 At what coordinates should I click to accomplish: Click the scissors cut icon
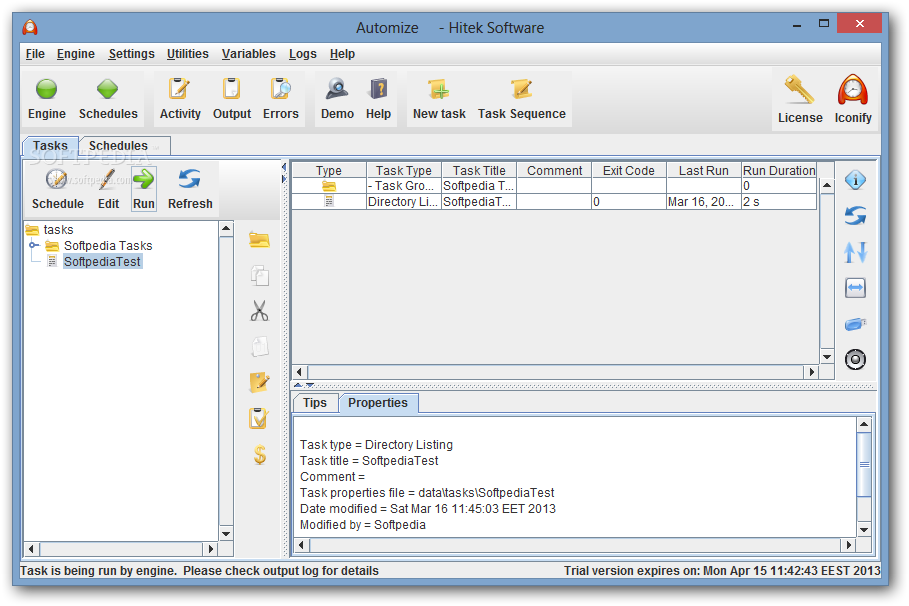coord(259,311)
